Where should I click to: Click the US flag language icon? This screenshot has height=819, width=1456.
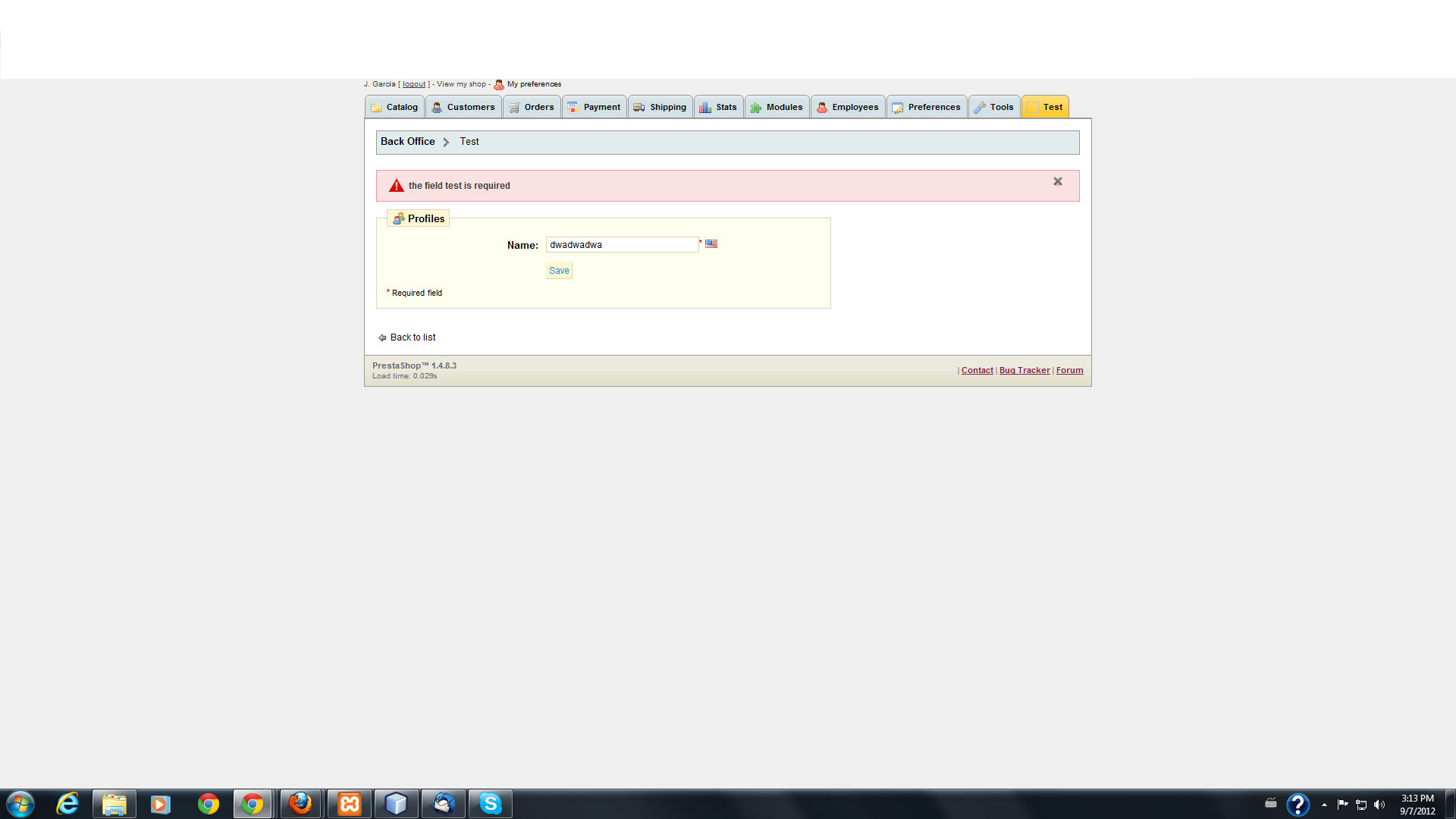pos(711,244)
